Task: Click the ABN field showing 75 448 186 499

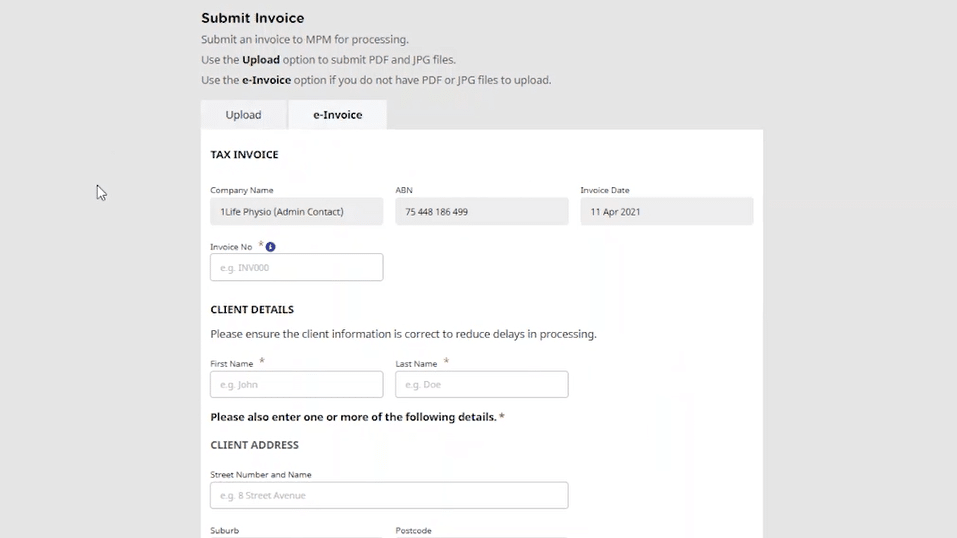Action: tap(481, 211)
